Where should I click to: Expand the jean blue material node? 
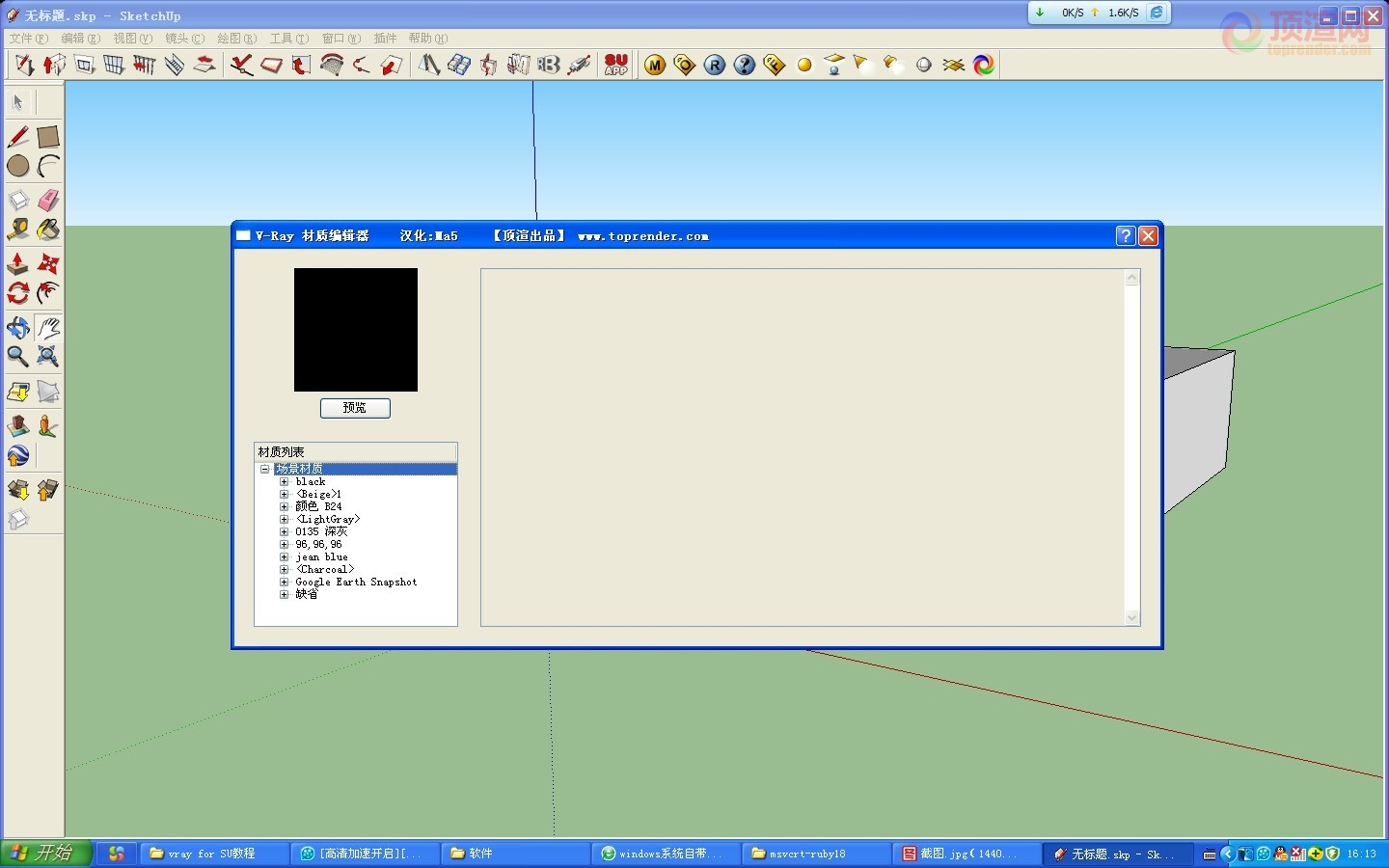tap(285, 556)
